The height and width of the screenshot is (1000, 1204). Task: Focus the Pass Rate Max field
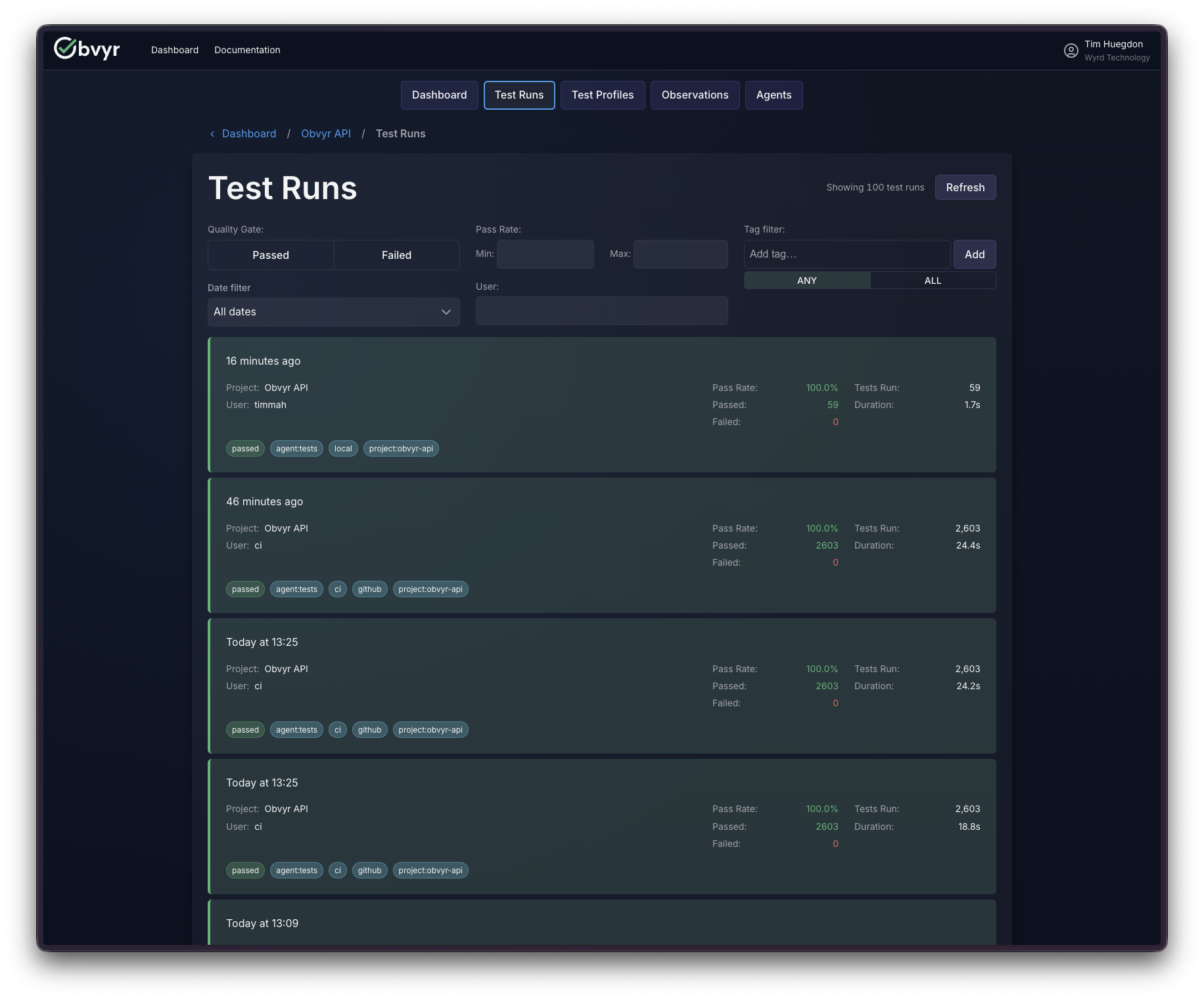point(680,254)
